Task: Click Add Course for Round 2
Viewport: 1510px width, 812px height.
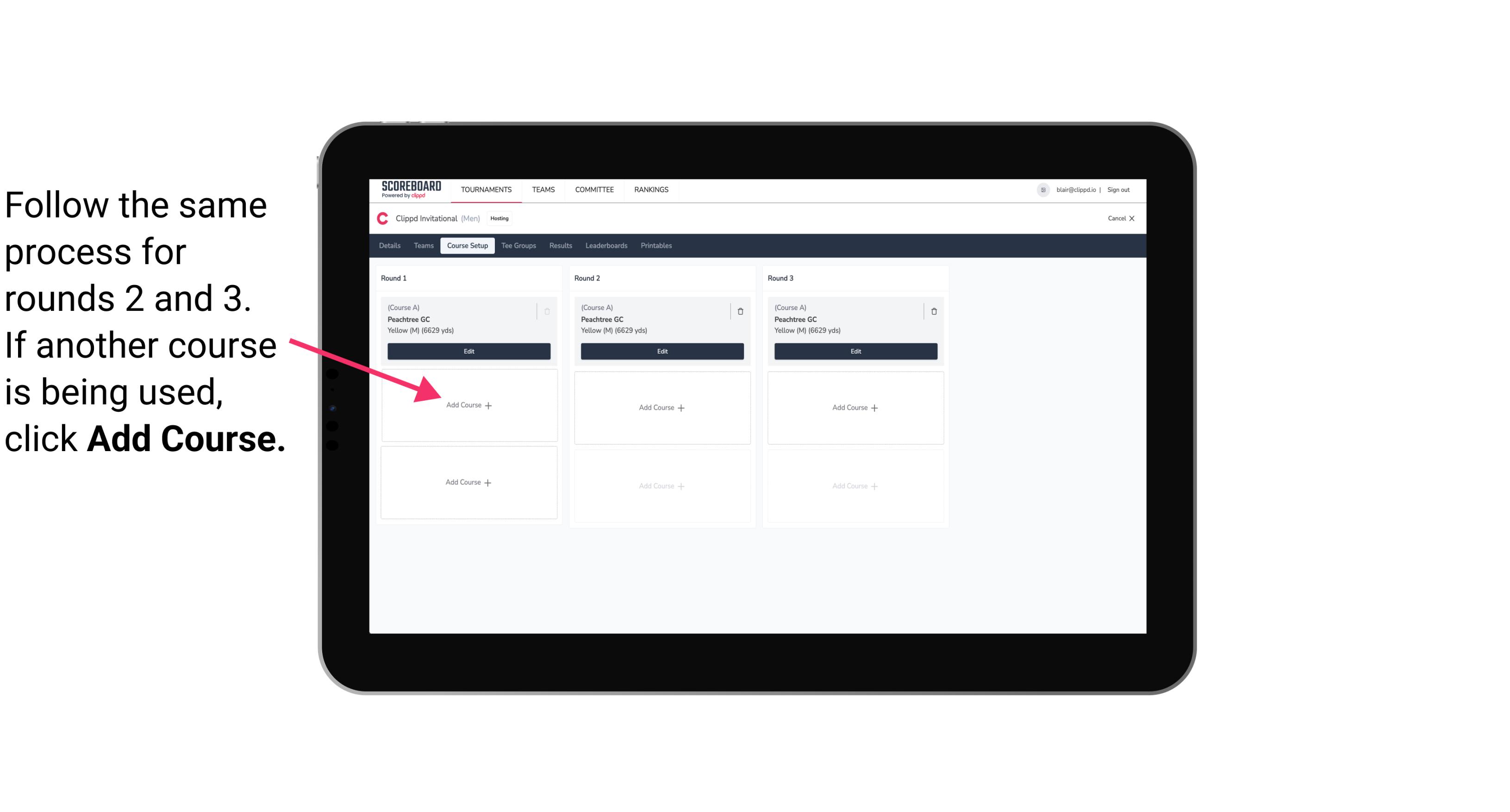Action: tap(661, 407)
